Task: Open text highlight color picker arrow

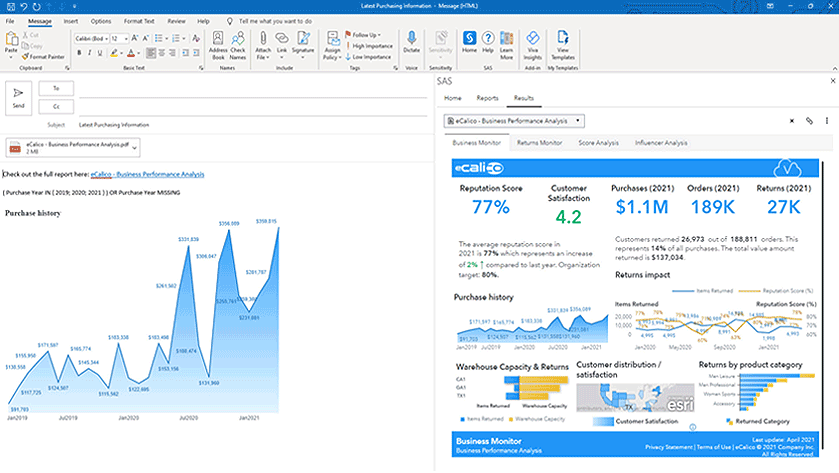Action: (x=121, y=53)
